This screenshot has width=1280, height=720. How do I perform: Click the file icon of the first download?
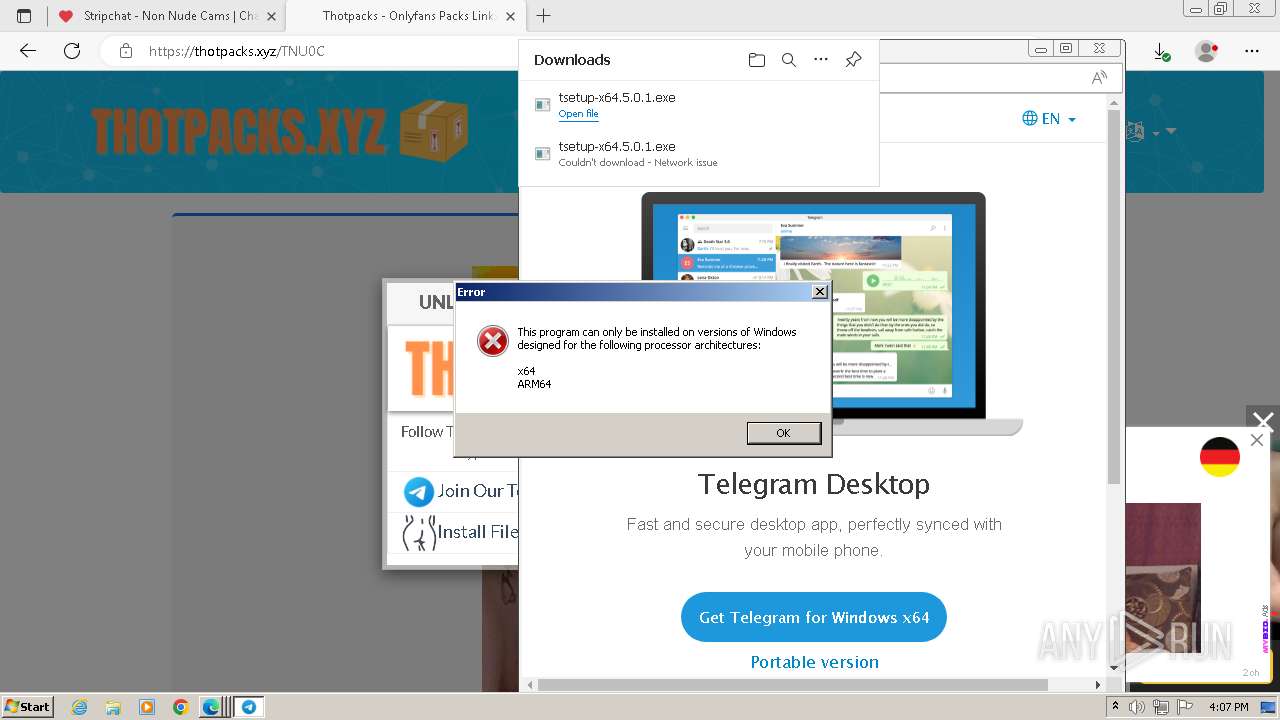(542, 104)
